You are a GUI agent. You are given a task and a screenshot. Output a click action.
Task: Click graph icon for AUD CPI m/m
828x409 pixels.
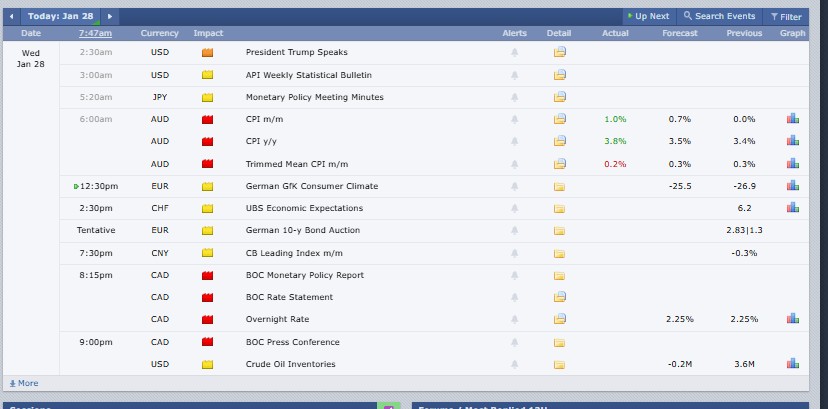[793, 119]
